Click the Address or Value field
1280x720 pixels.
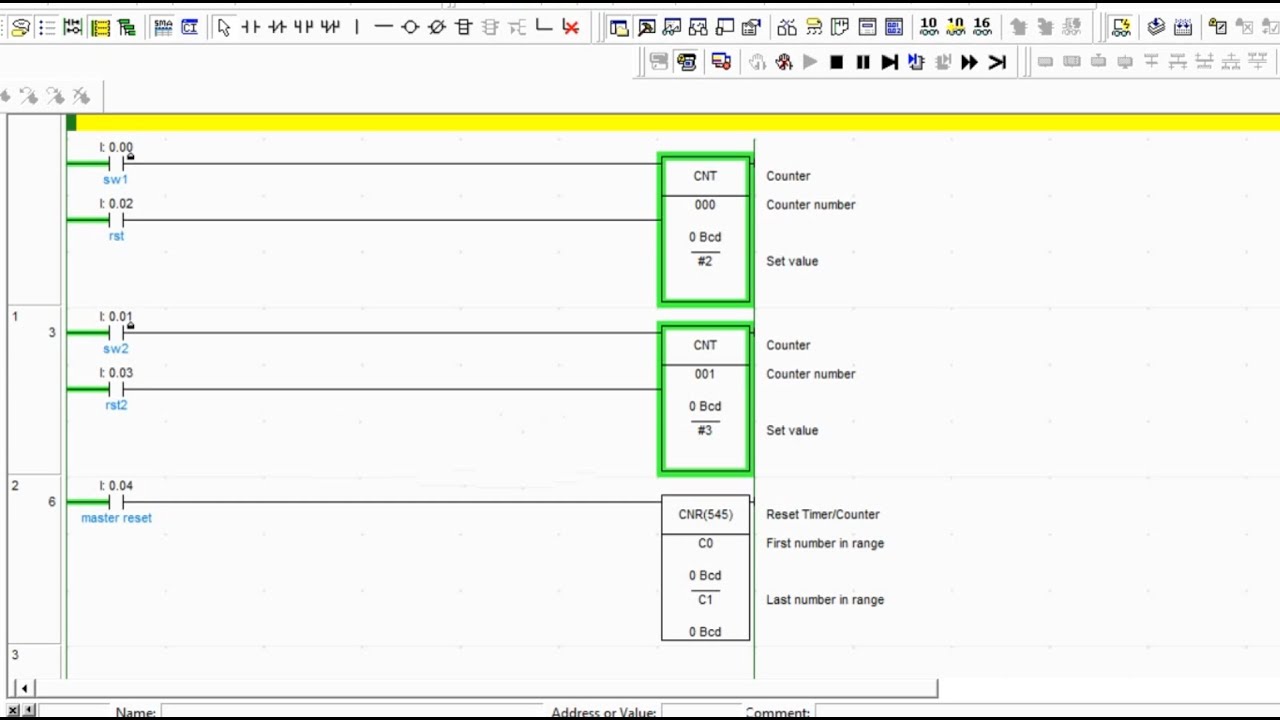(700, 713)
